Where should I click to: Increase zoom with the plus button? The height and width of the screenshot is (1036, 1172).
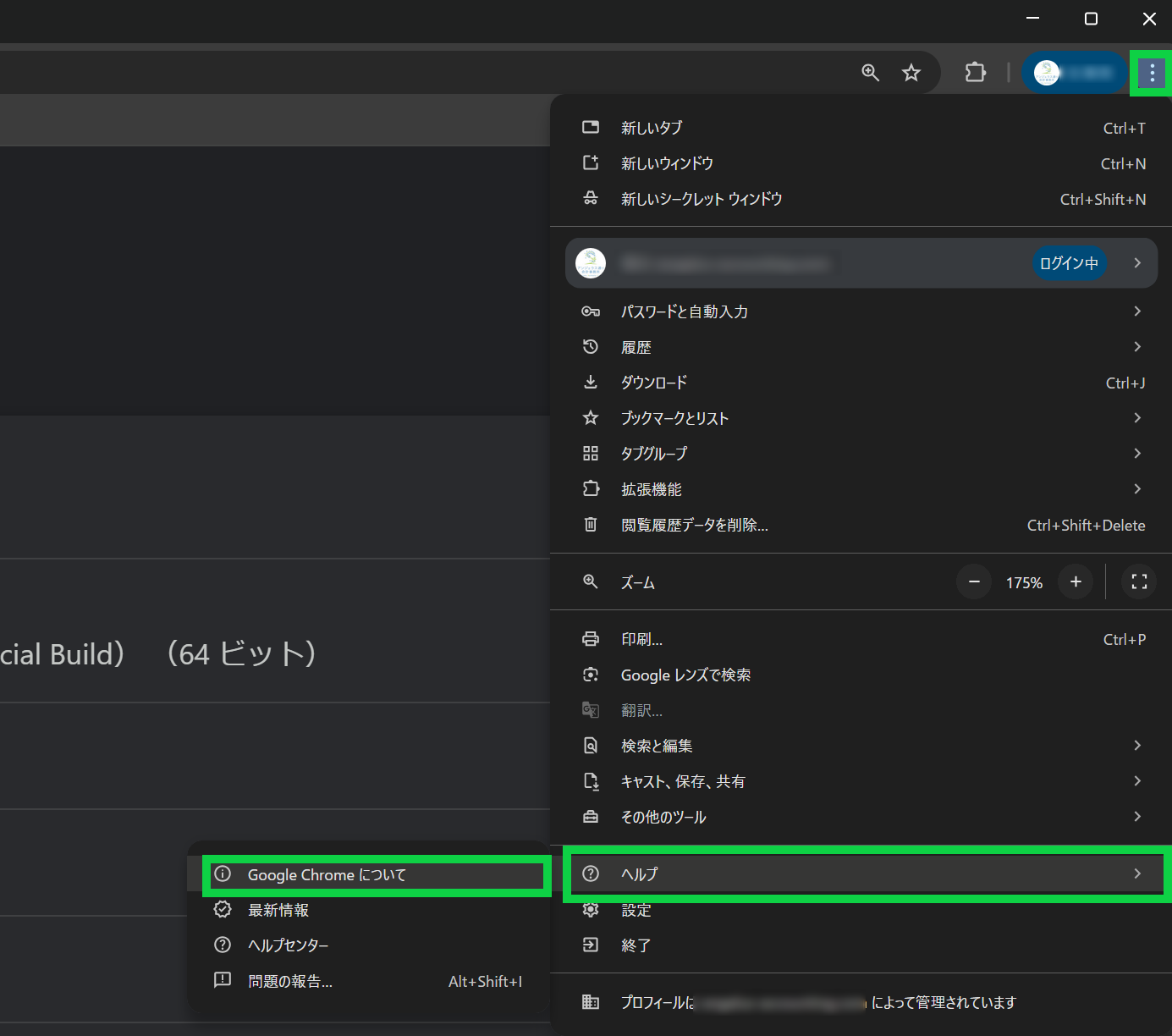(1076, 582)
